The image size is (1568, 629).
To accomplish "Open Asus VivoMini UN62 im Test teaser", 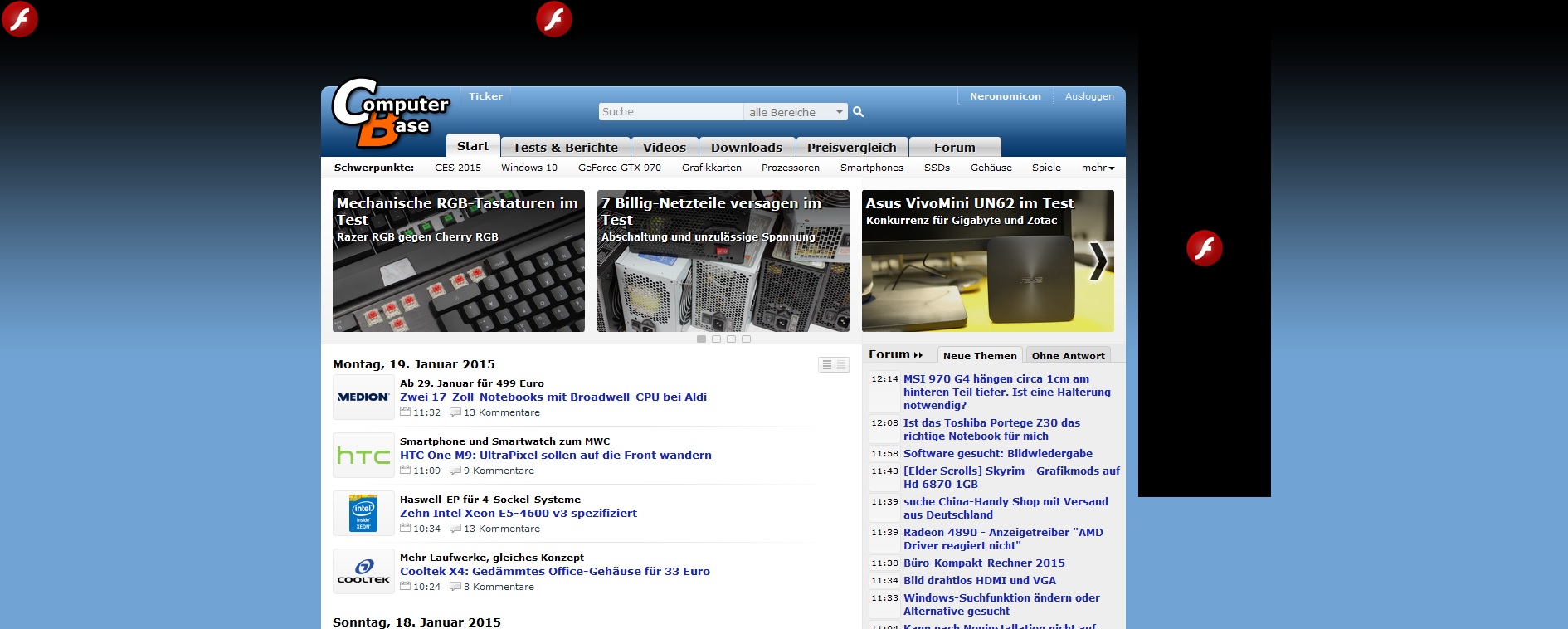I will [988, 261].
